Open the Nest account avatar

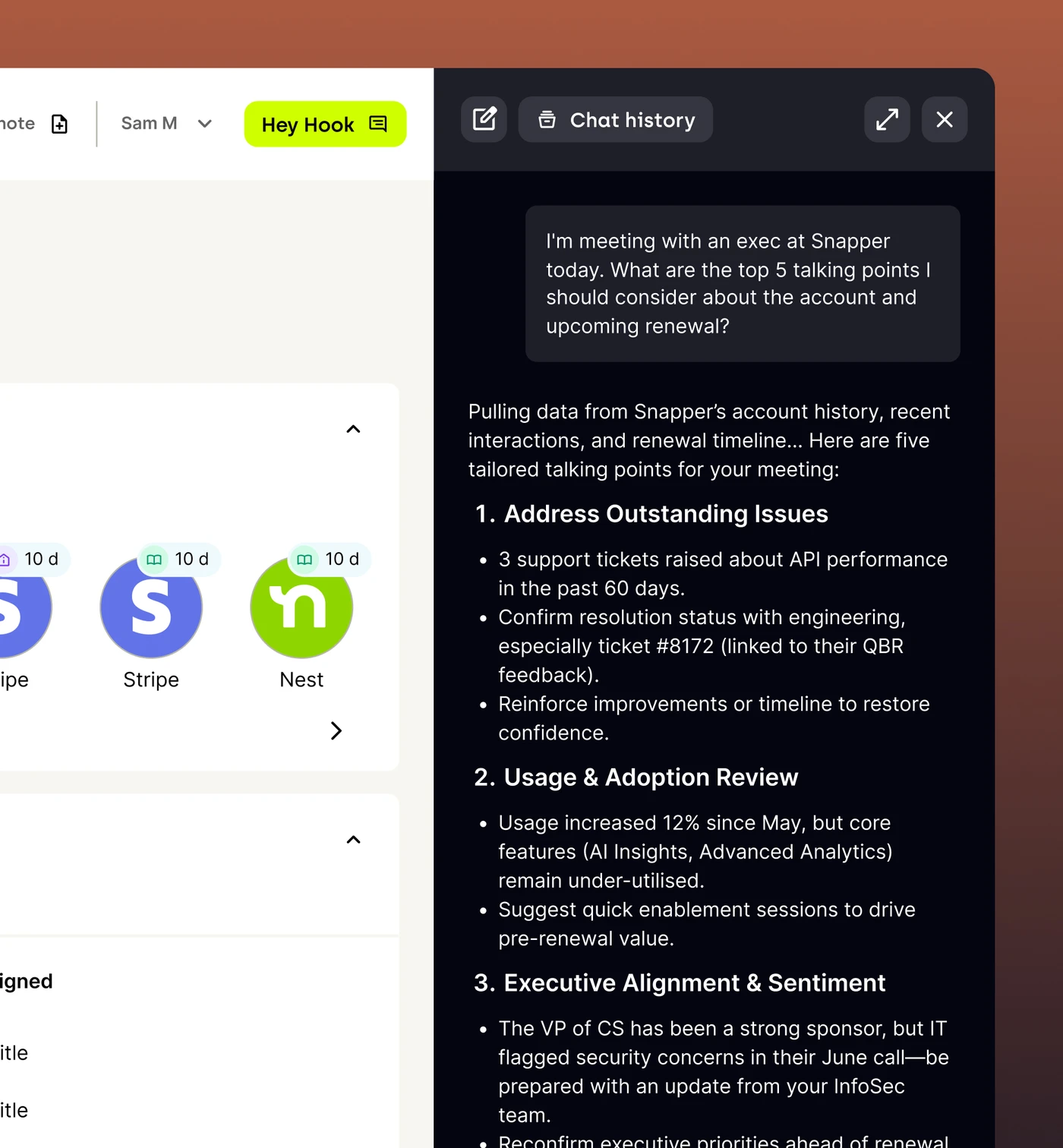pyautogui.click(x=301, y=607)
